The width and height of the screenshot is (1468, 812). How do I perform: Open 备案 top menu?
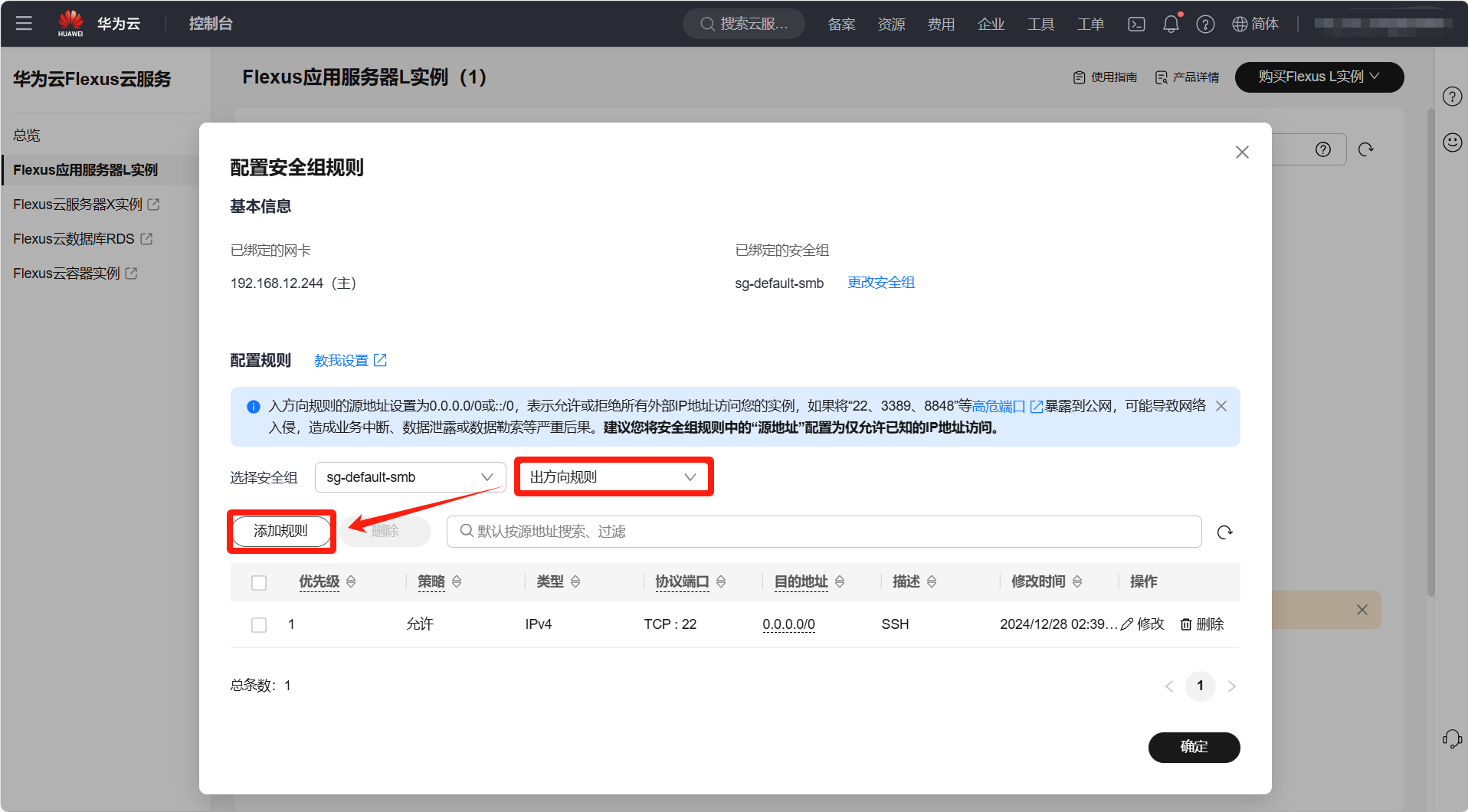click(841, 24)
